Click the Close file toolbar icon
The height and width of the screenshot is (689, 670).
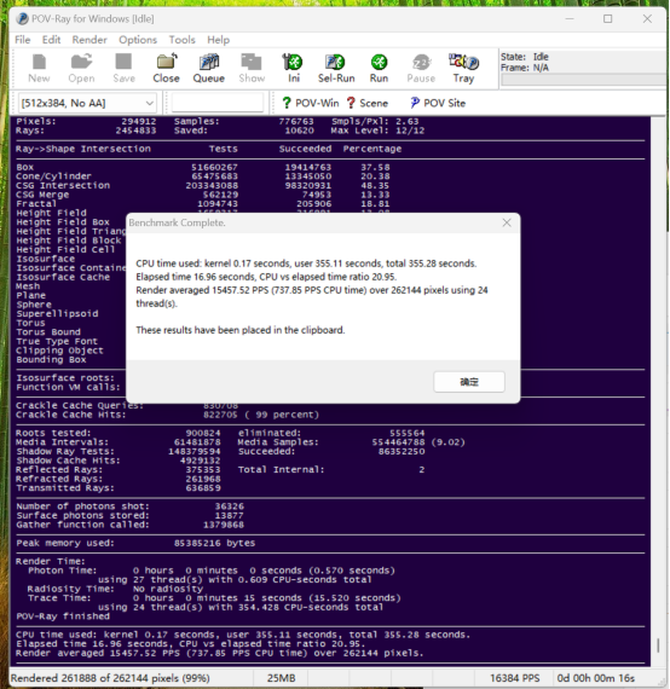[x=166, y=69]
